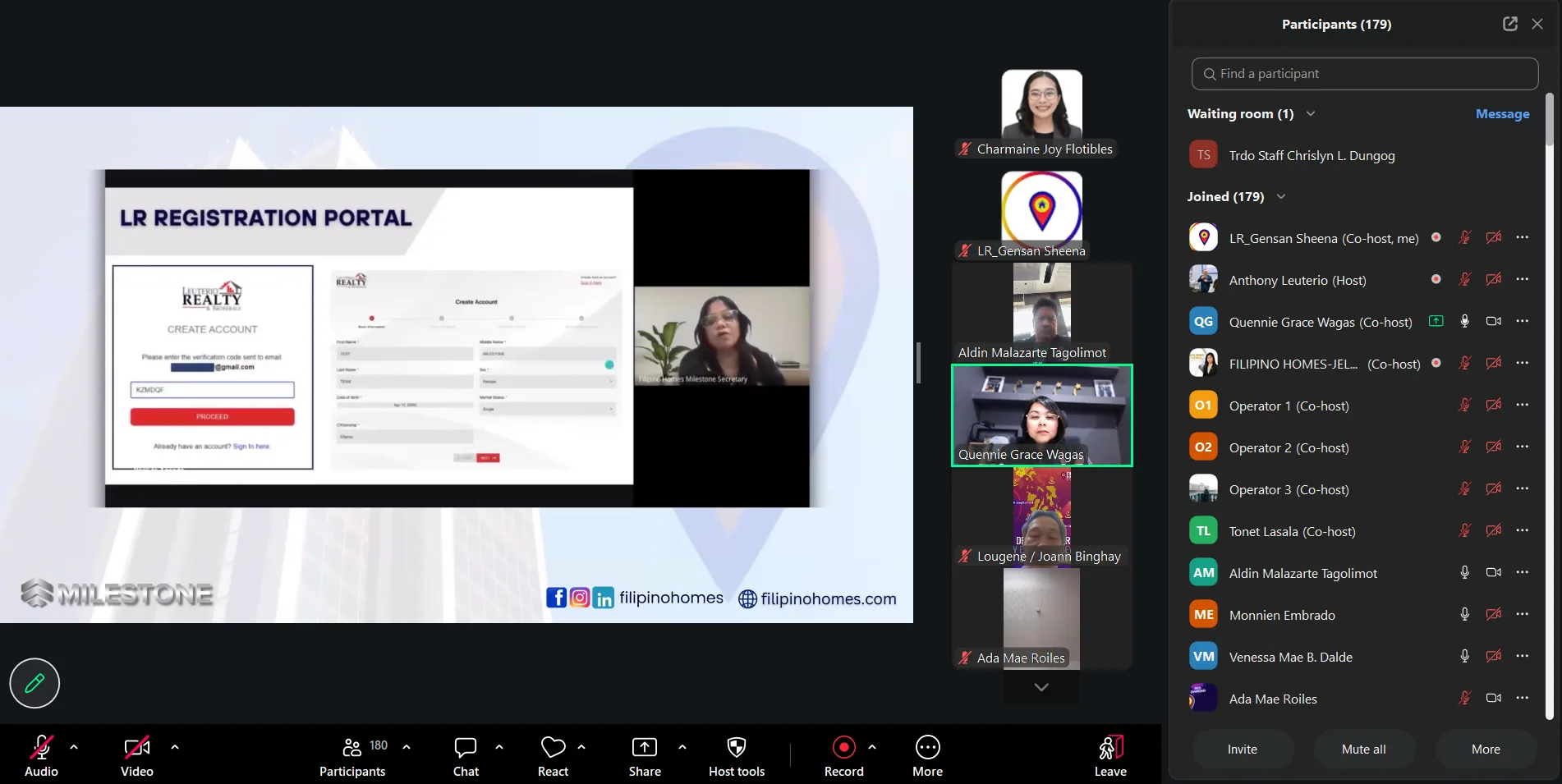Click participants panel scrollbar
Viewport: 1562px width, 784px height.
click(x=1550, y=120)
